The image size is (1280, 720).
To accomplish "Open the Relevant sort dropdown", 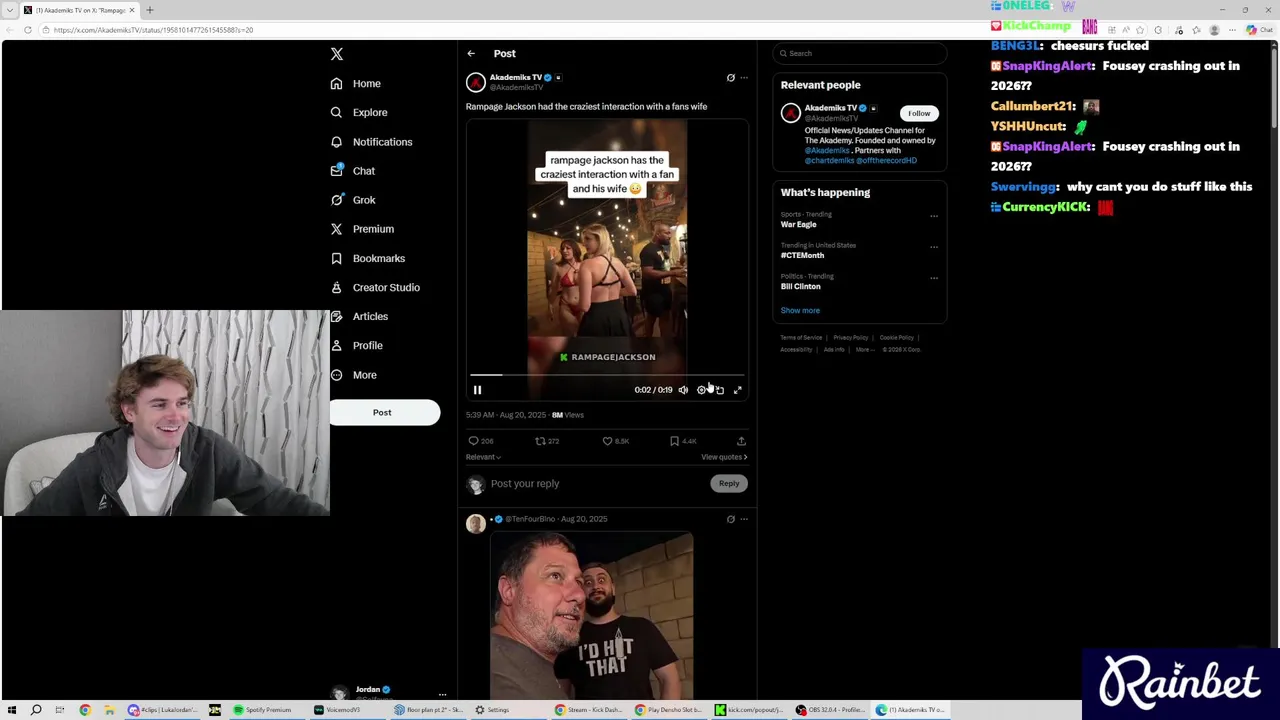I will pyautogui.click(x=483, y=457).
